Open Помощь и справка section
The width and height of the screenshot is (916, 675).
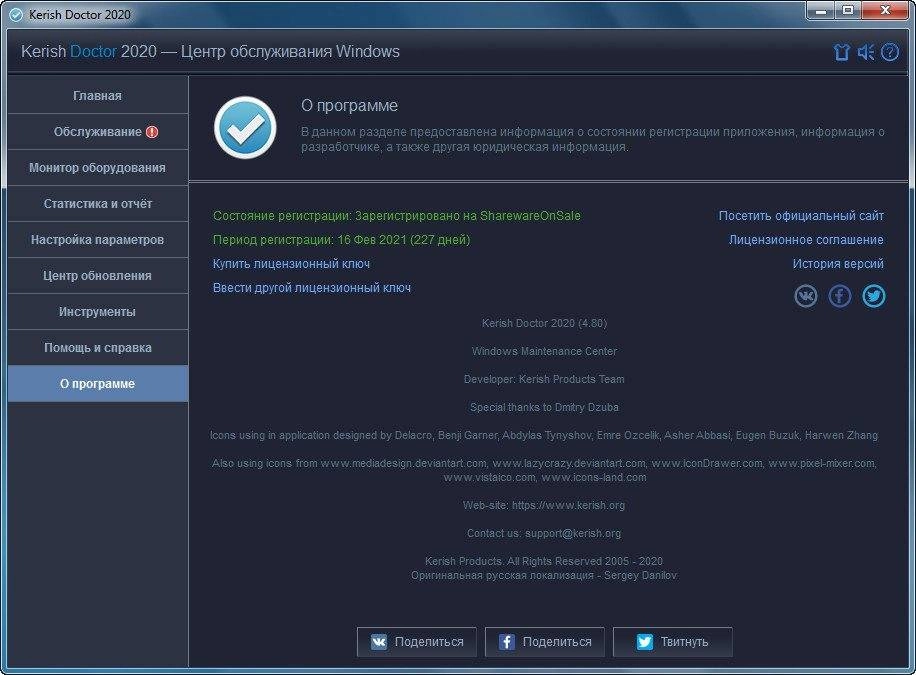click(98, 348)
